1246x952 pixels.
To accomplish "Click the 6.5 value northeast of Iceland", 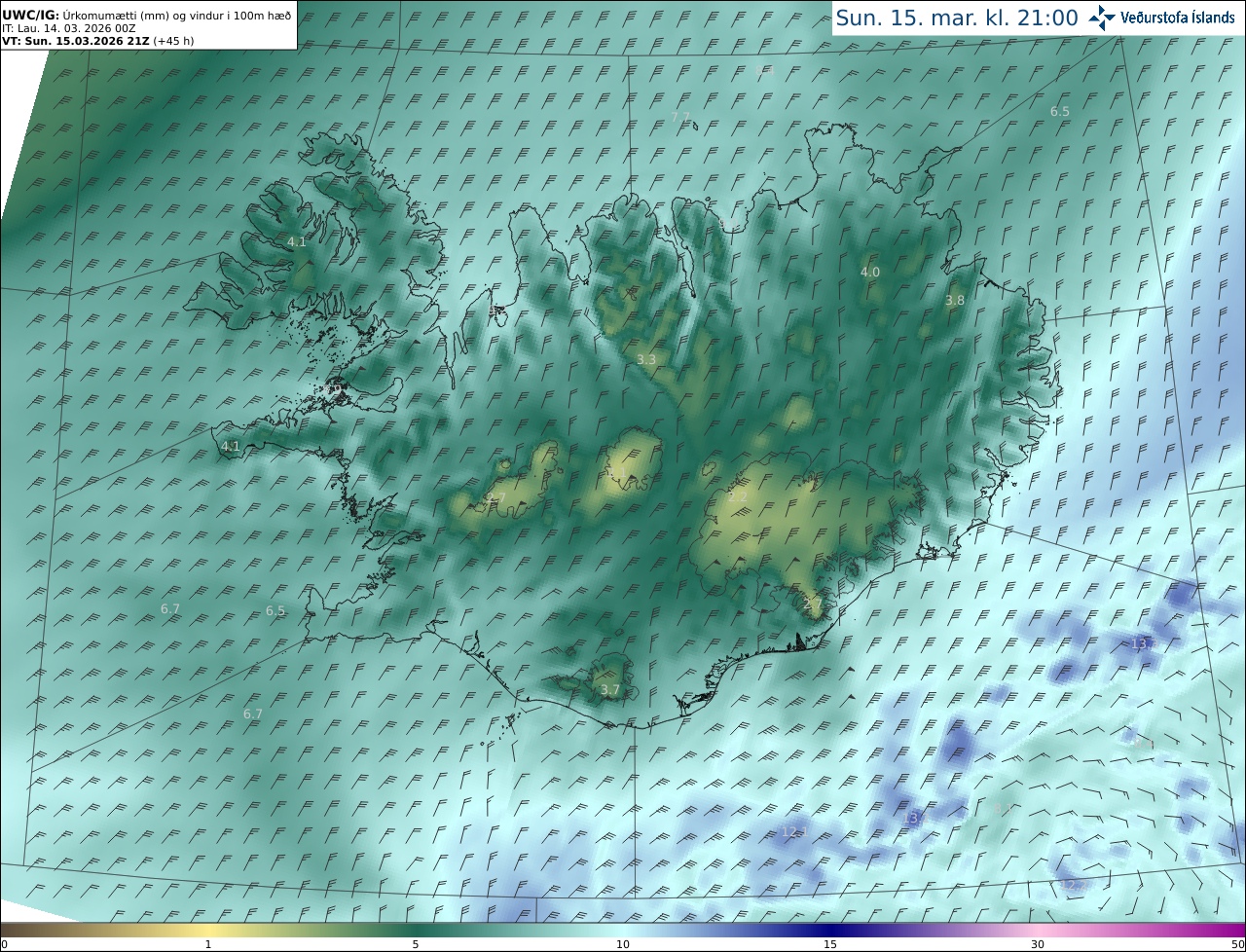I will click(x=1060, y=112).
